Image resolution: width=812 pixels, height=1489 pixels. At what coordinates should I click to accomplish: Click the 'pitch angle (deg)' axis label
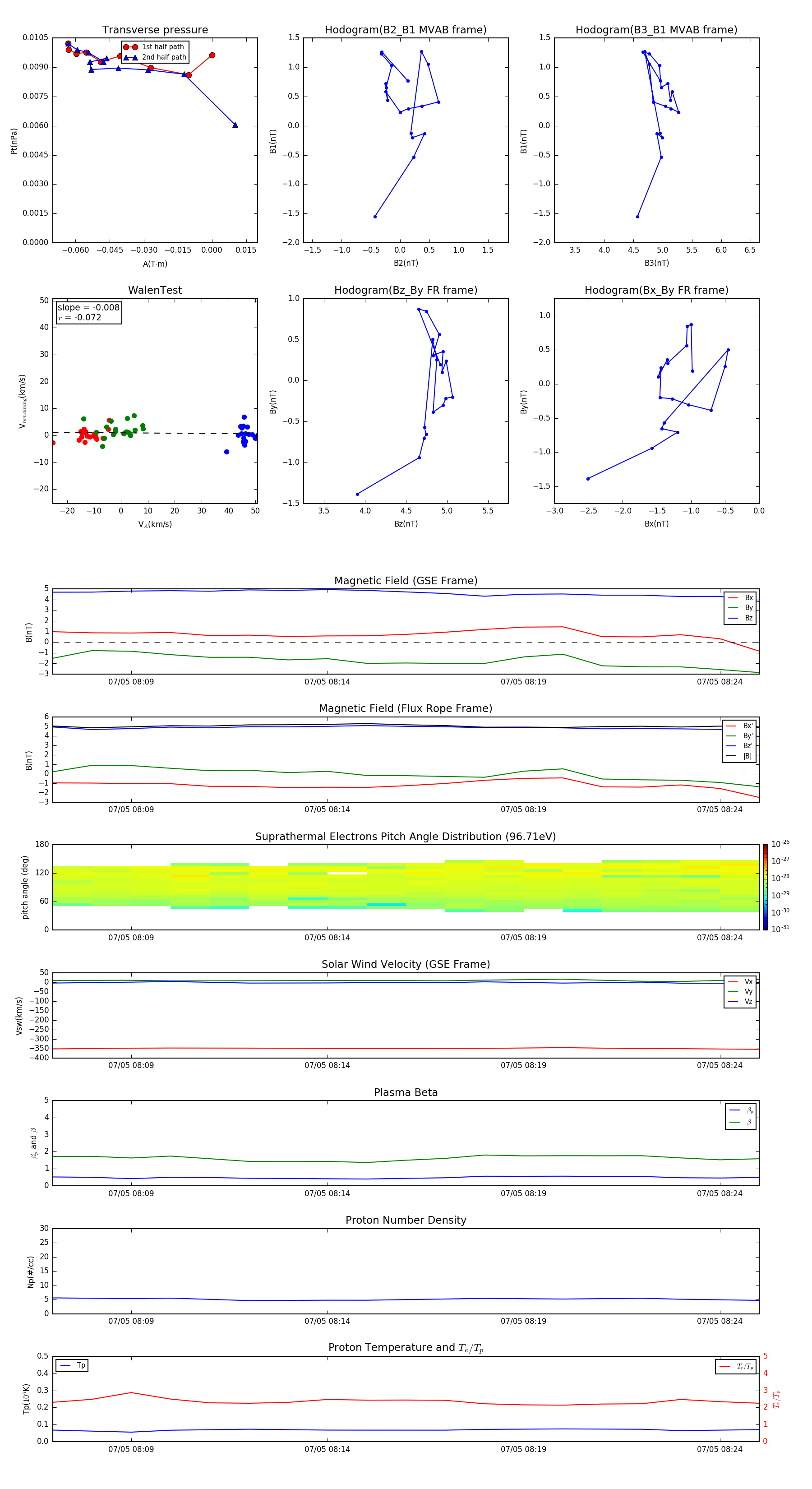click(25, 887)
